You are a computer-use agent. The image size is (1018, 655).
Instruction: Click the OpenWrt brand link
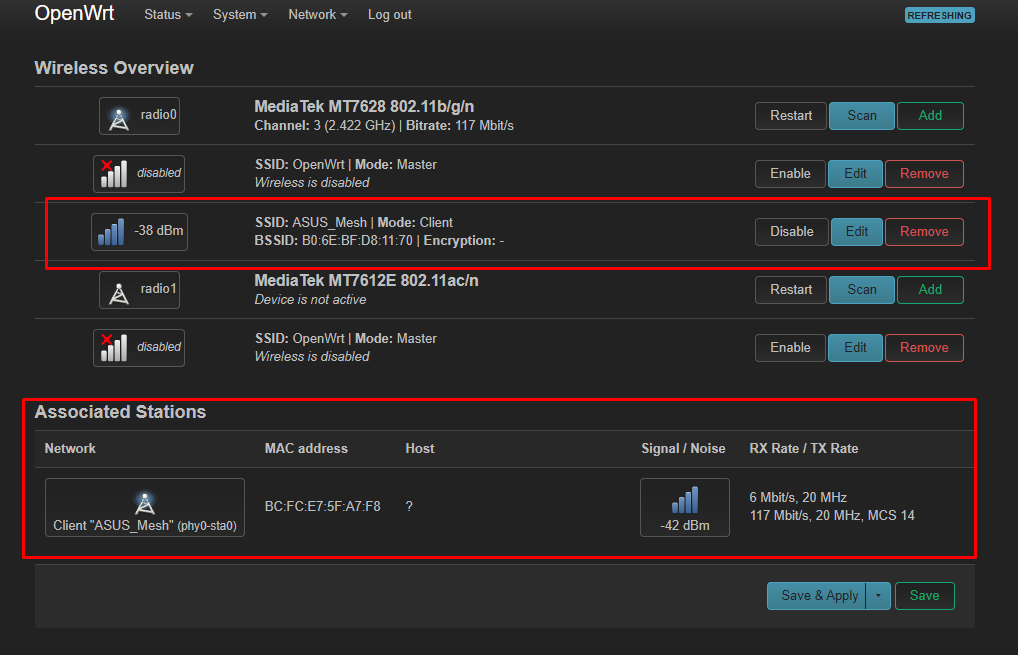coord(74,13)
